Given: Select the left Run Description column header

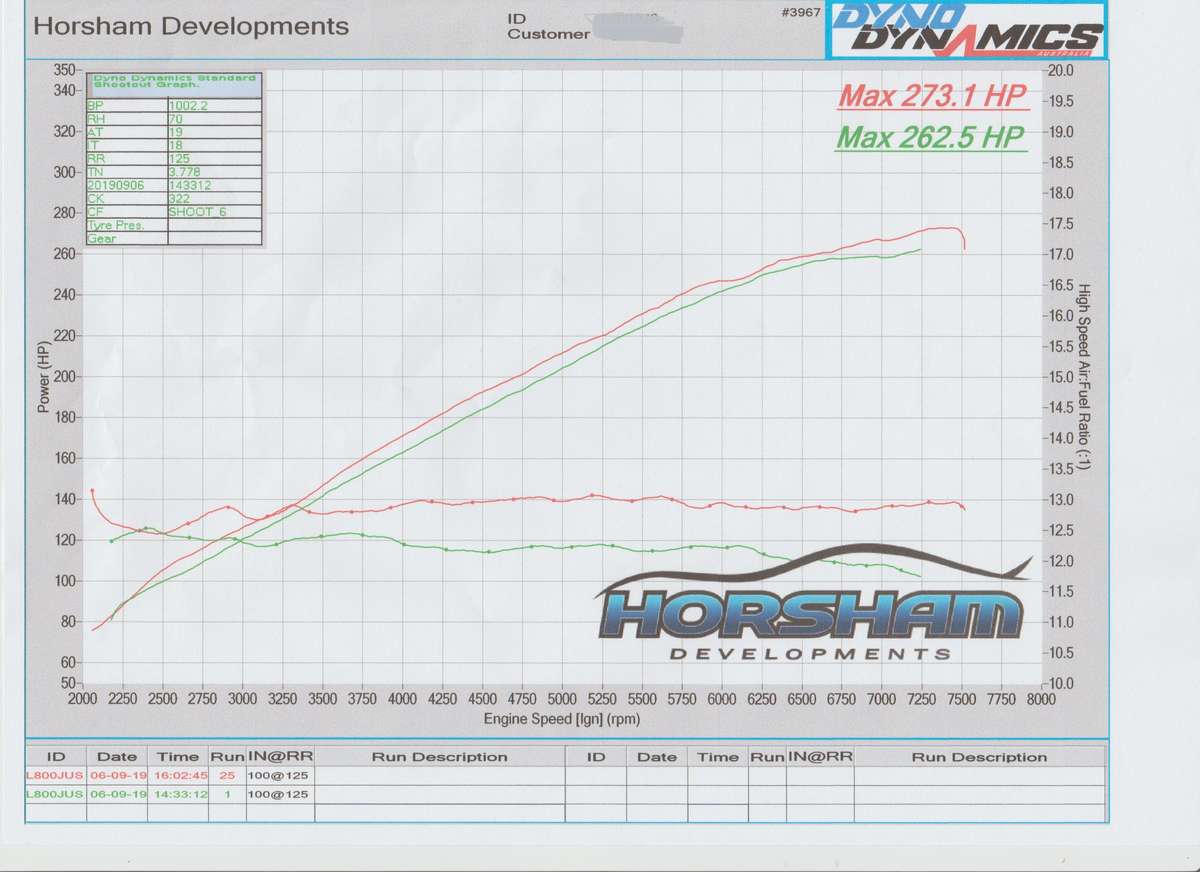Looking at the screenshot, I should coord(440,757).
